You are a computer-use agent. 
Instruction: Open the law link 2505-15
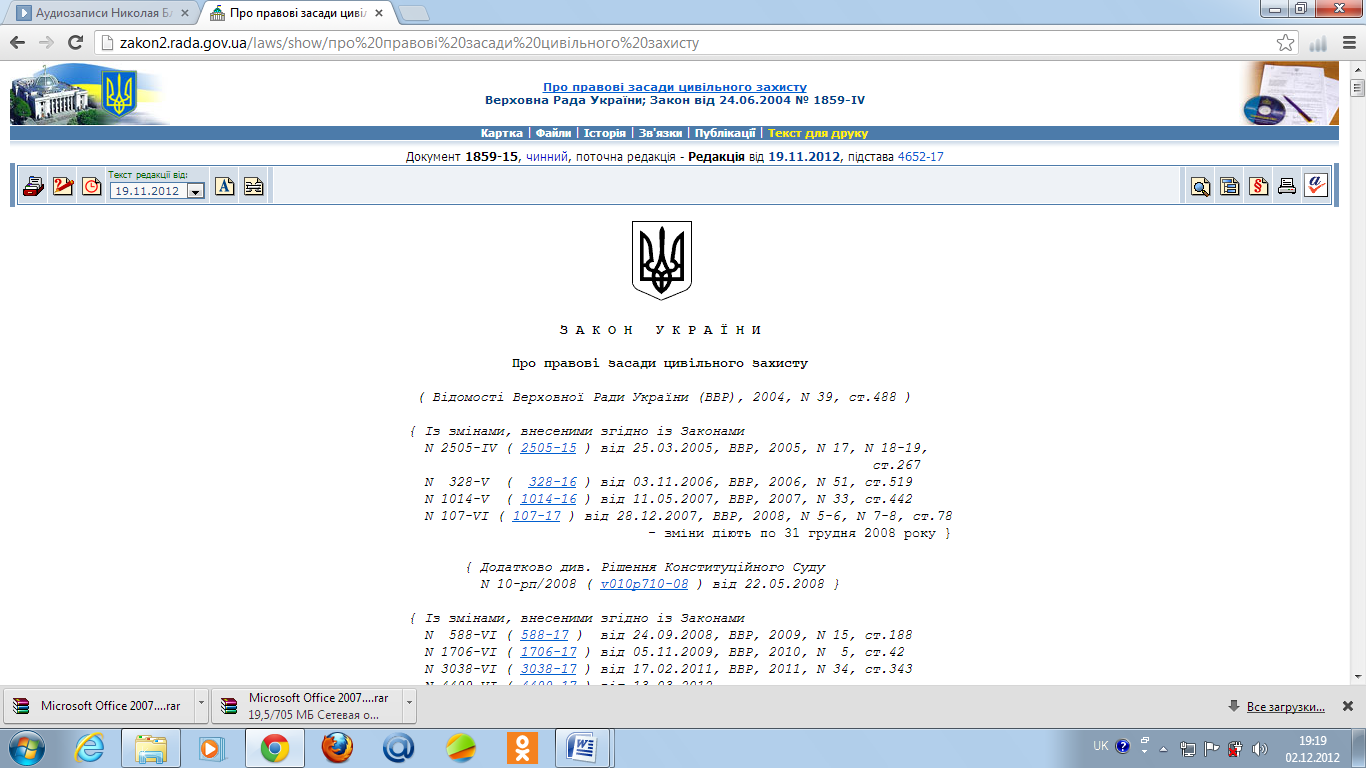tap(548, 448)
